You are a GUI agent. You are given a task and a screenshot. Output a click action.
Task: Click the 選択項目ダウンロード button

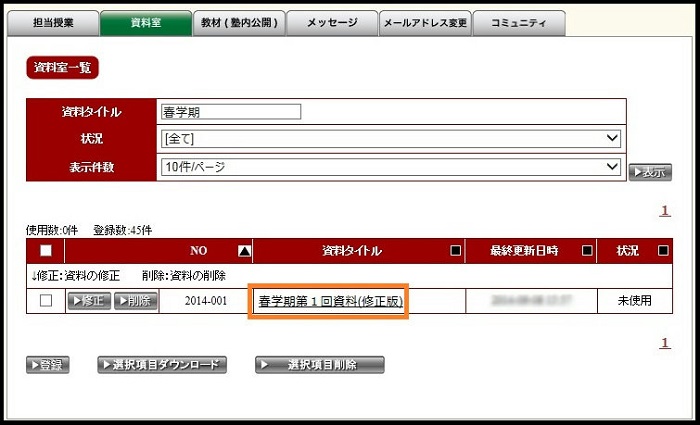click(x=162, y=365)
